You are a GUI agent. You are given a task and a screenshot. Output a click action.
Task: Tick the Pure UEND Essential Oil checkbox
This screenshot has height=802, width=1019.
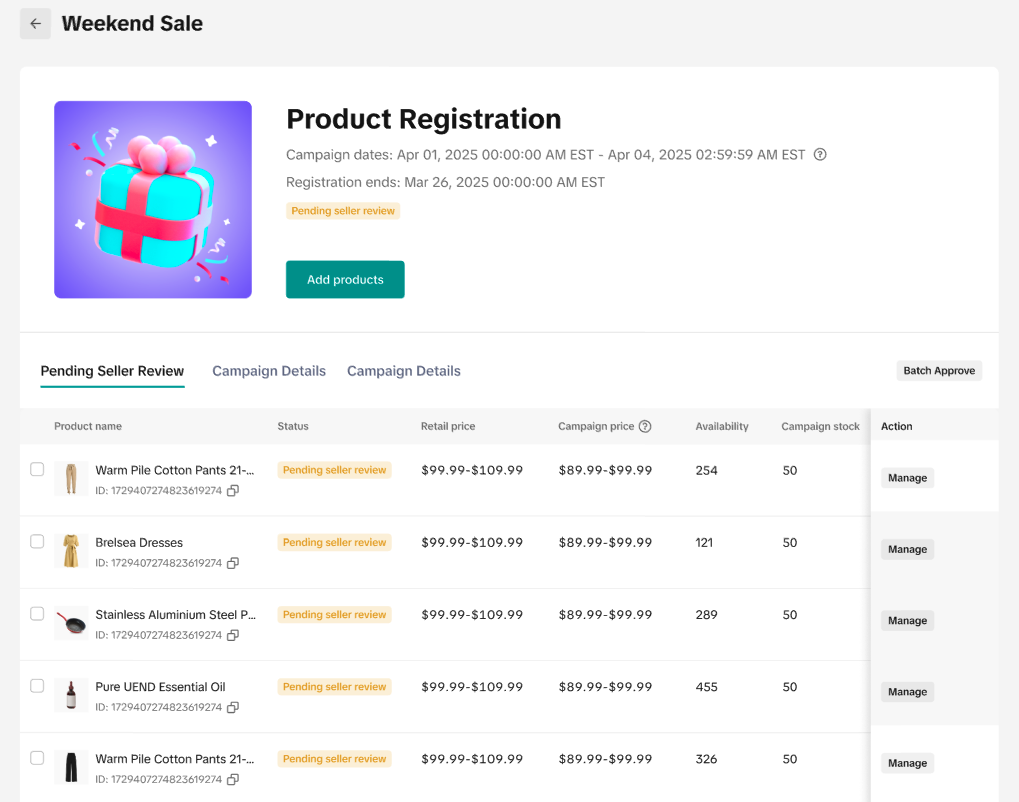pos(37,685)
